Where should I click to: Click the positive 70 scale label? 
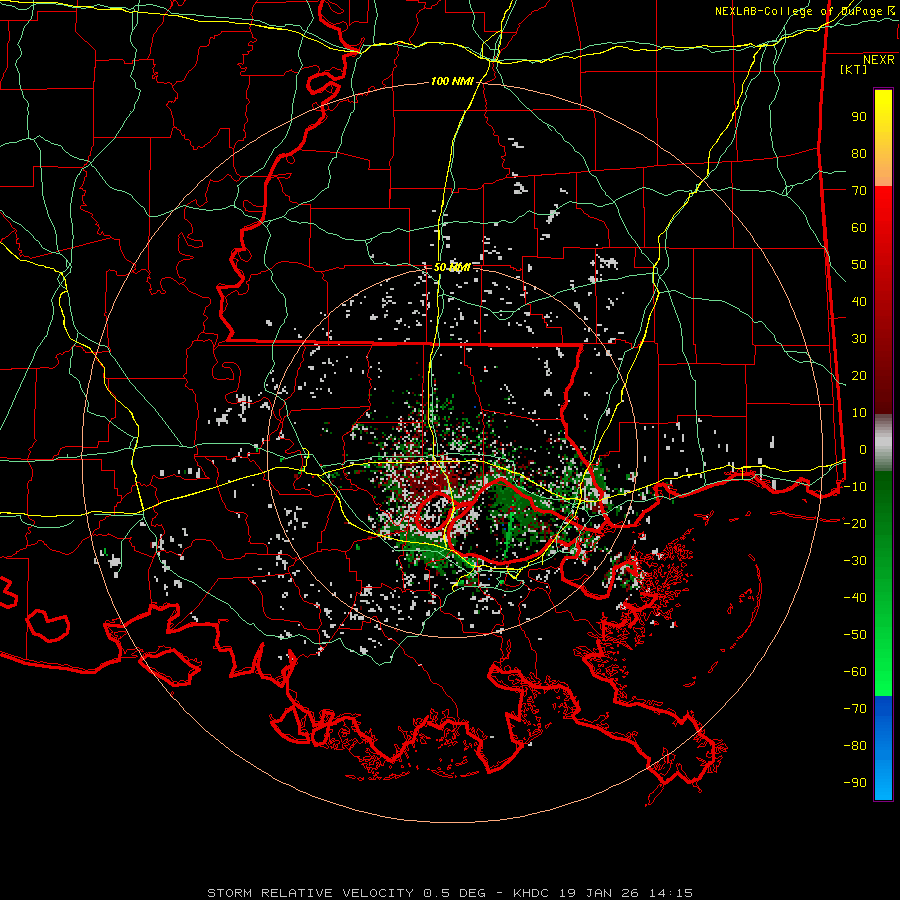[859, 191]
